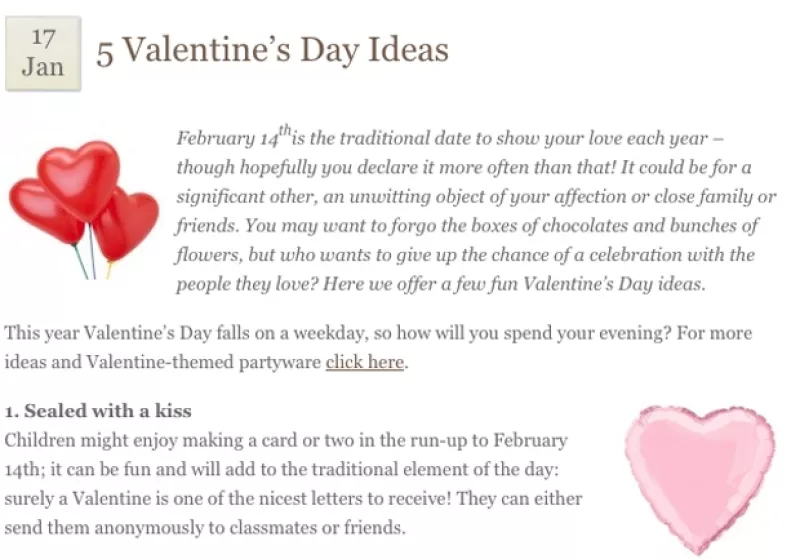Click the red heart balloons image

point(84,210)
